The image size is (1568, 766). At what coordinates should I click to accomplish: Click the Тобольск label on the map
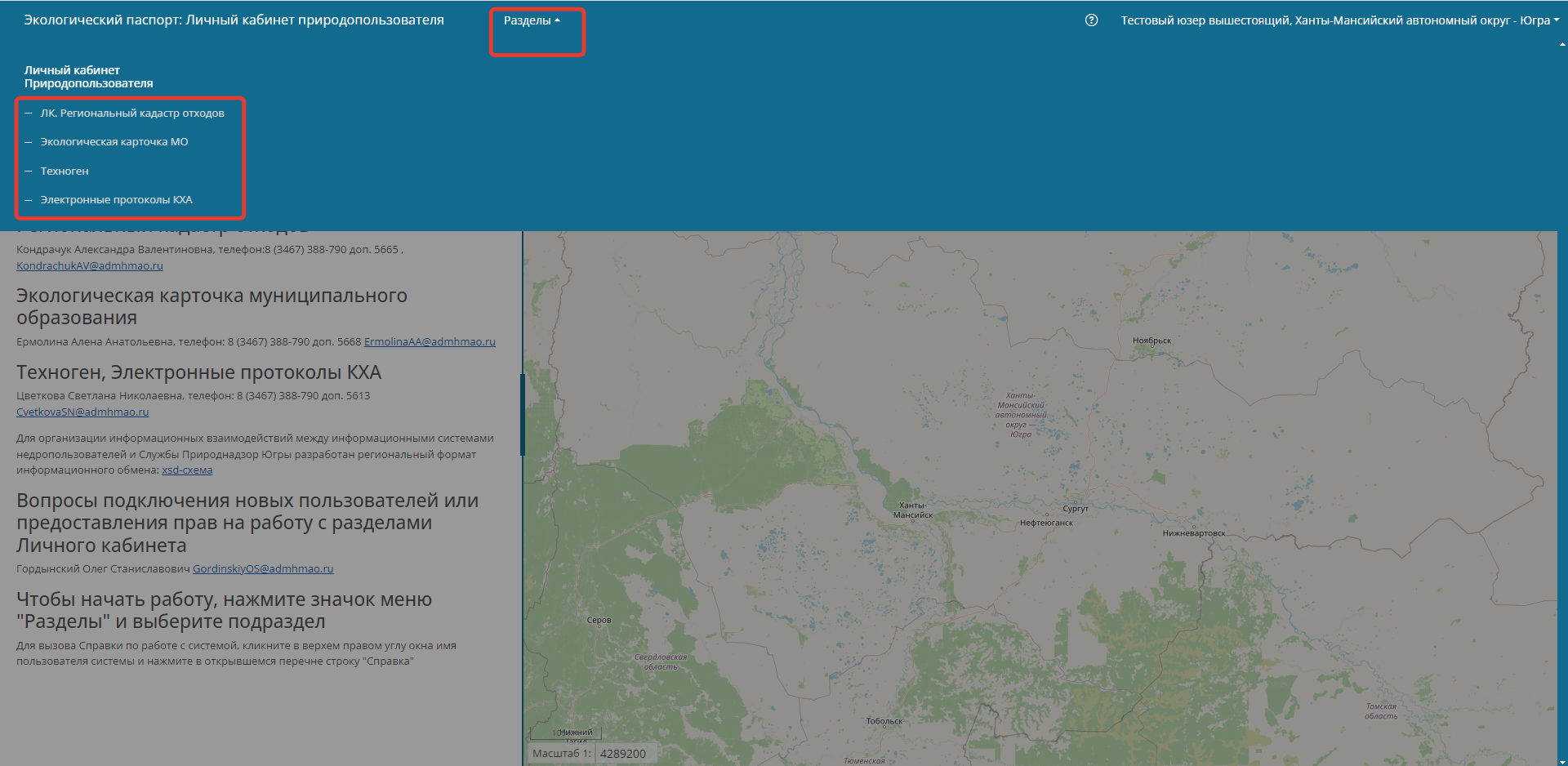884,721
